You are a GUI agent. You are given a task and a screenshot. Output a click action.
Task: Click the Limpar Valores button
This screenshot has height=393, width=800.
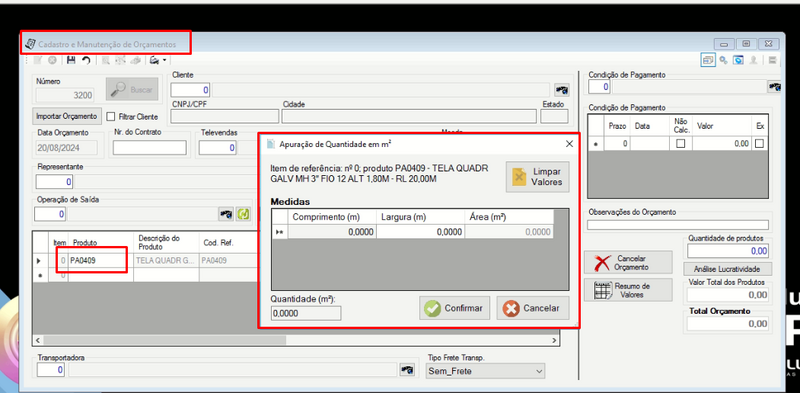[537, 177]
